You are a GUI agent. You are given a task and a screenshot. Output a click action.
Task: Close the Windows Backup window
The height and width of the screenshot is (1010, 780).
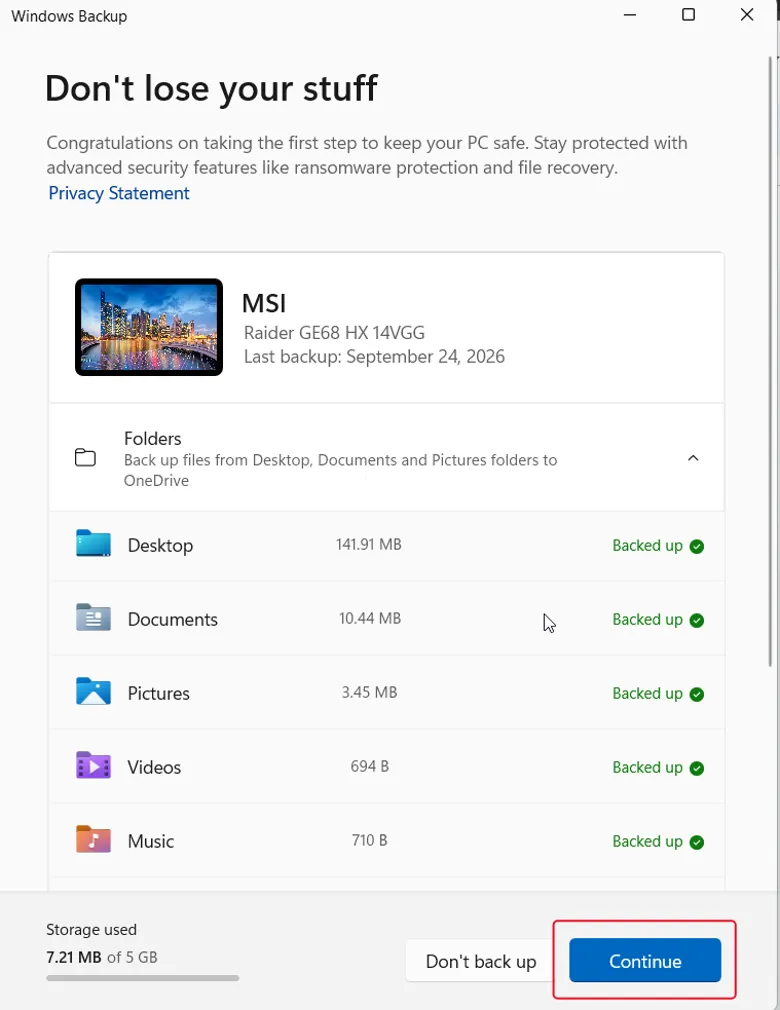(x=747, y=15)
